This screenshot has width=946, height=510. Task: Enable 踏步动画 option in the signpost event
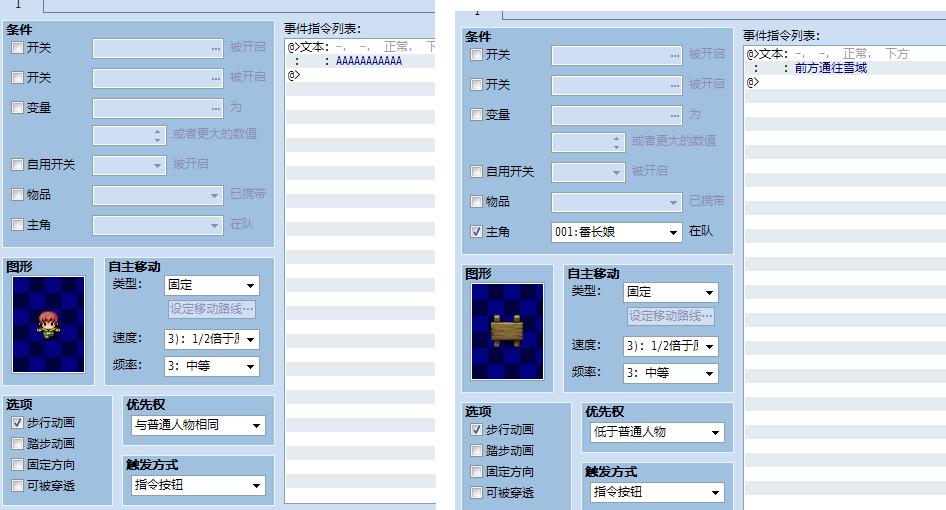pyautogui.click(x=477, y=451)
